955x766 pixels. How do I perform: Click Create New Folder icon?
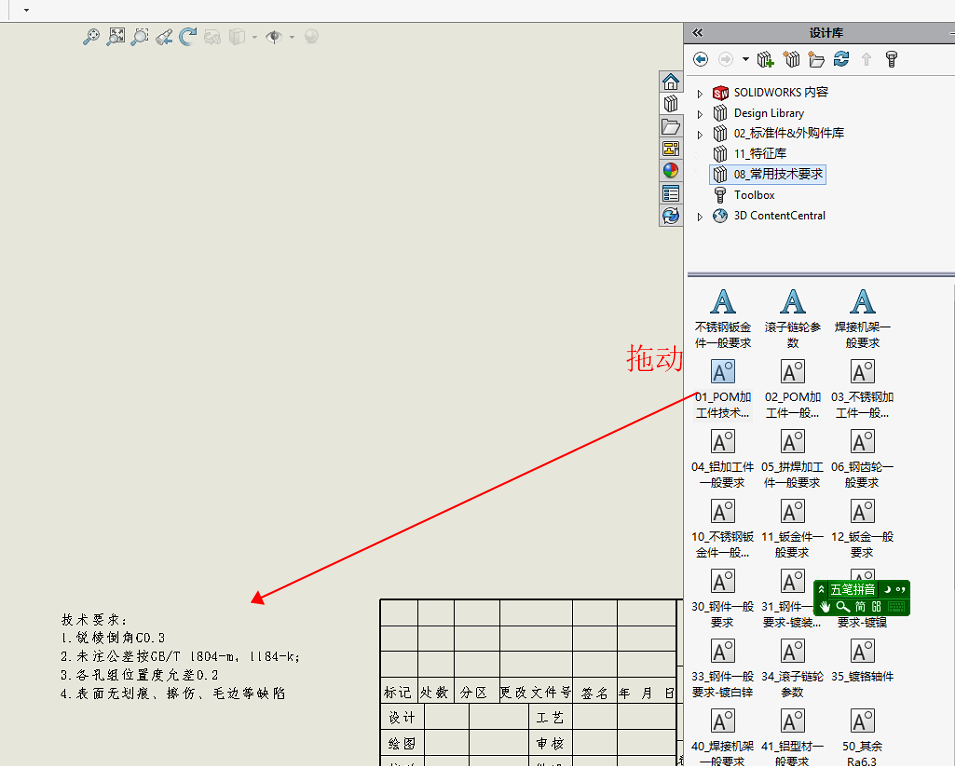pyautogui.click(x=816, y=59)
